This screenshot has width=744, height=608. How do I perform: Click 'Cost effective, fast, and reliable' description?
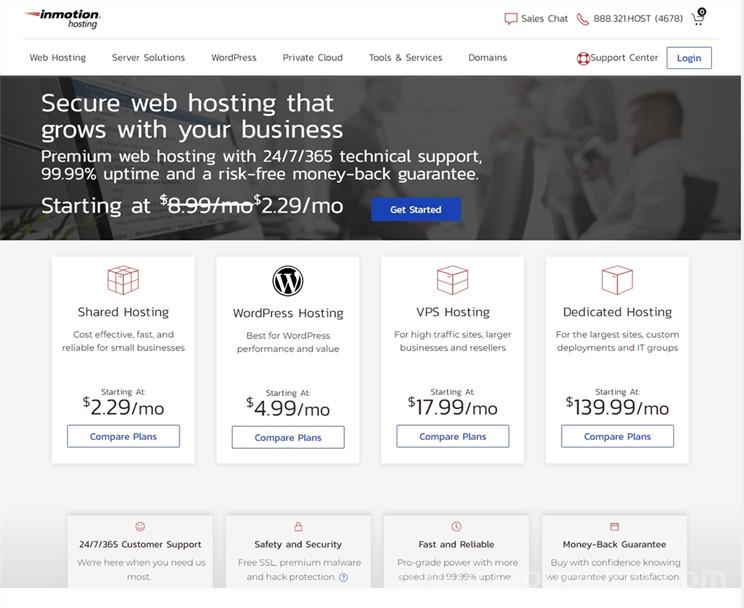(123, 341)
